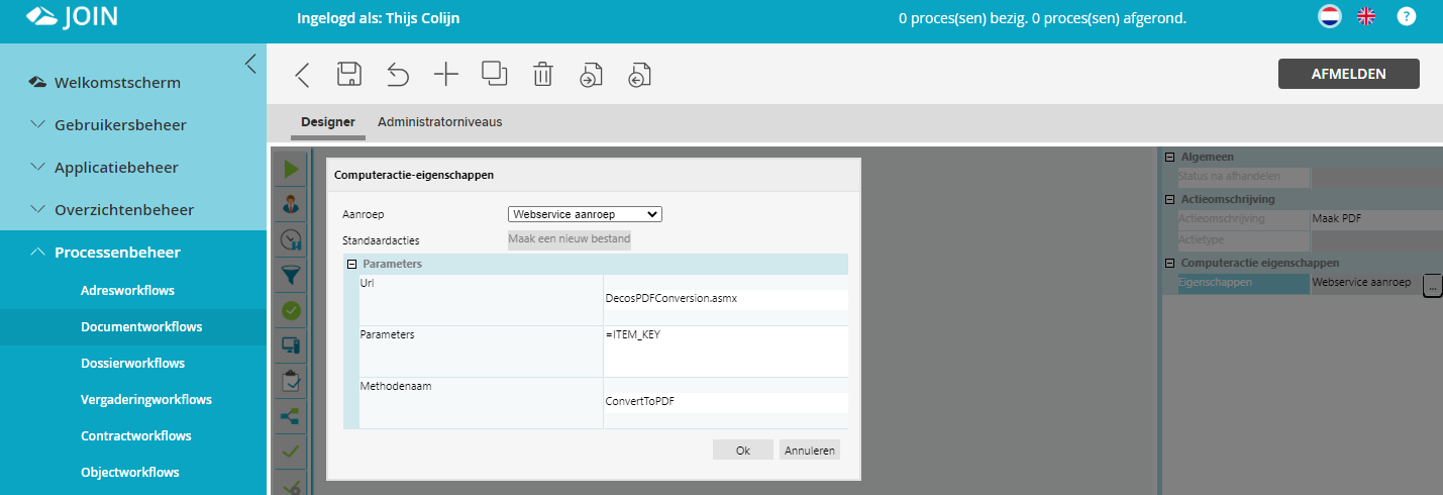Click the plus Add new icon

coord(445,75)
